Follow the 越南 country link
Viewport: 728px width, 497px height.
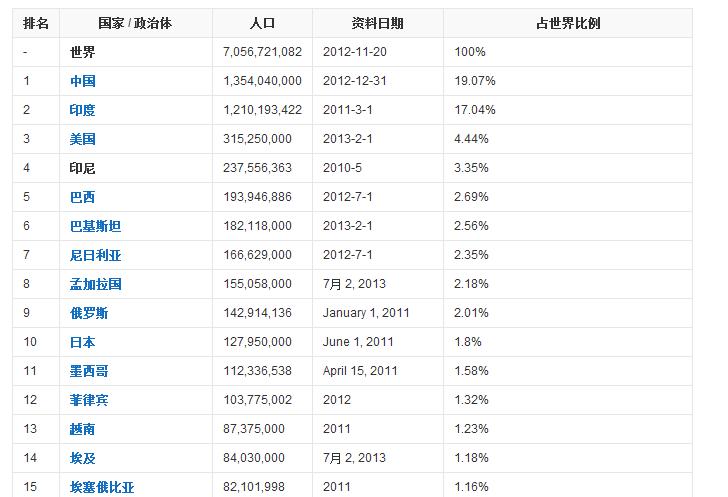click(x=83, y=429)
